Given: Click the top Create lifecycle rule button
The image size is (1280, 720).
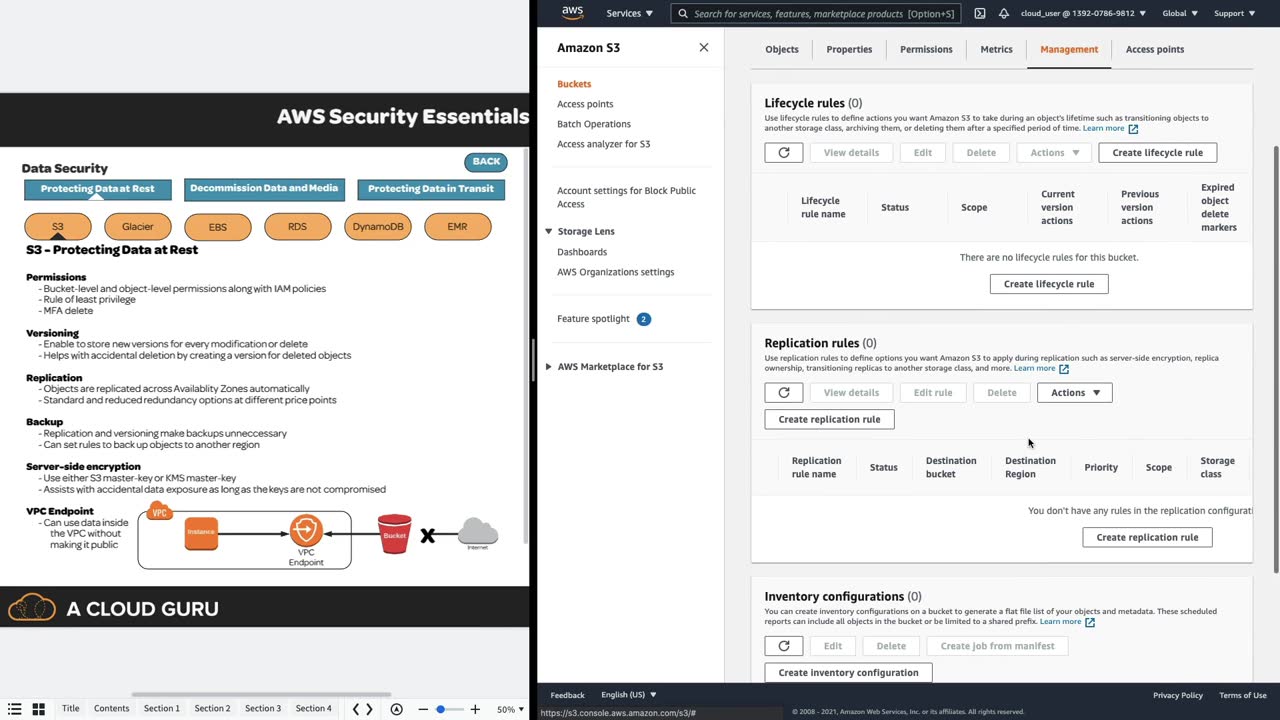Looking at the screenshot, I should (1158, 152).
